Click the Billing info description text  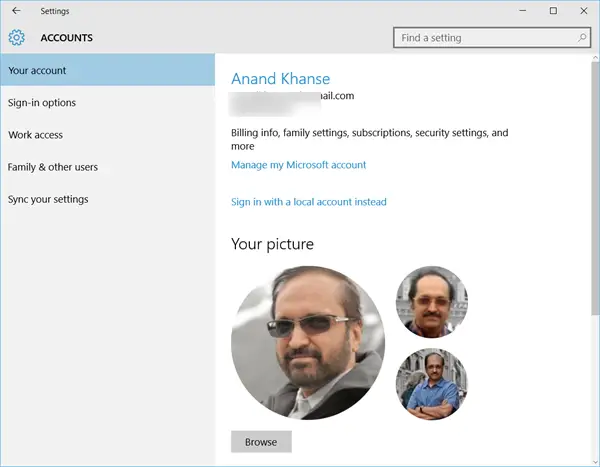click(370, 139)
